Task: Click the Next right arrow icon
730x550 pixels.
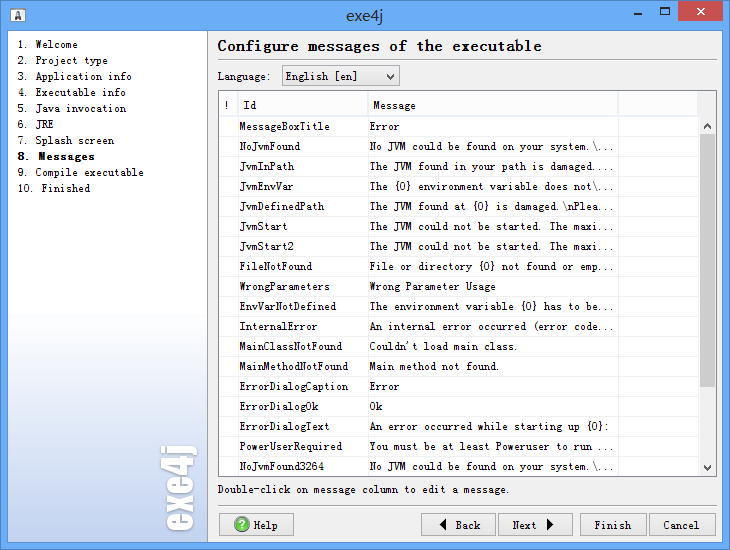Action: 550,524
